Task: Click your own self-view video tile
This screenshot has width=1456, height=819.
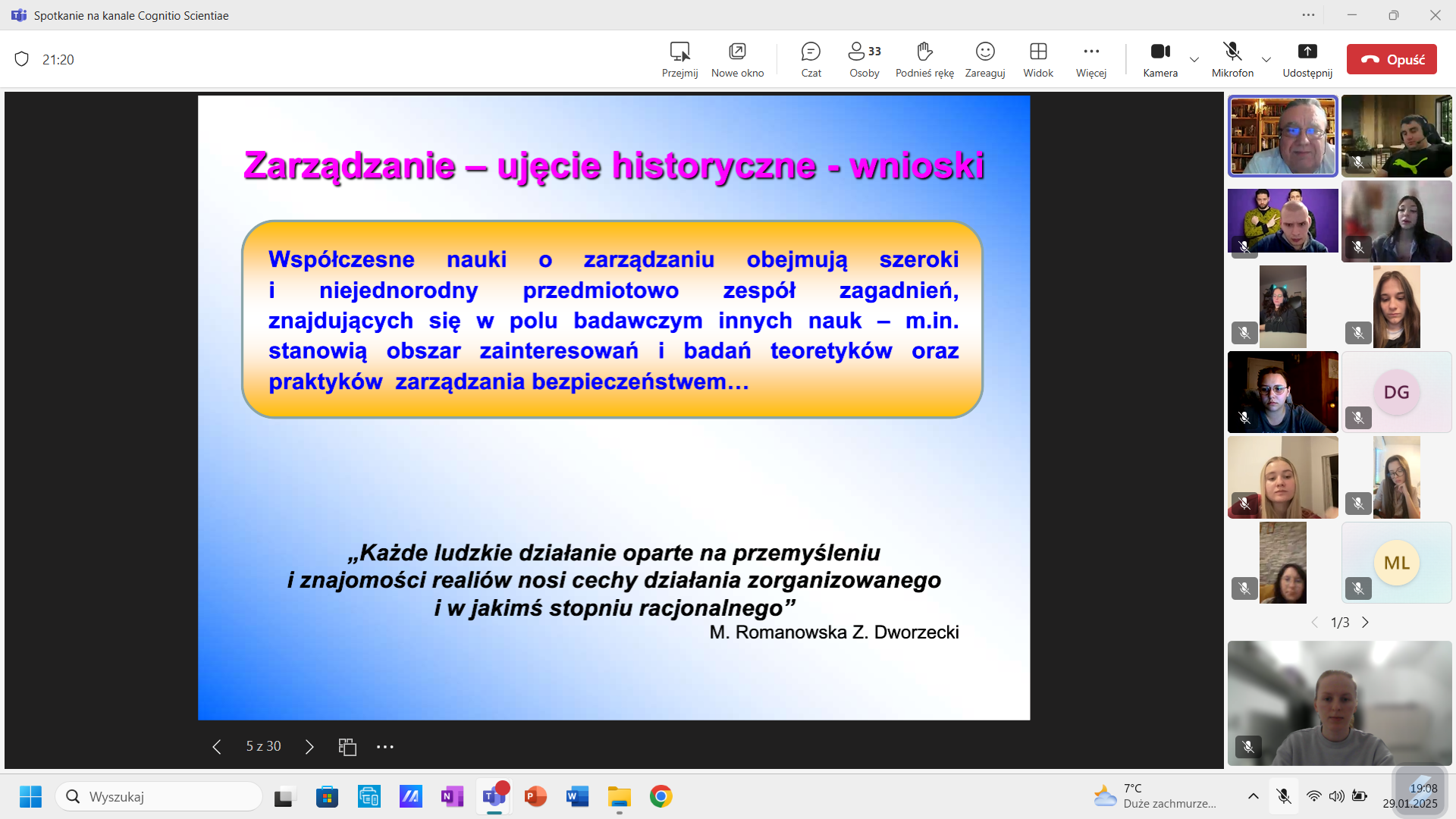Action: (x=1340, y=703)
